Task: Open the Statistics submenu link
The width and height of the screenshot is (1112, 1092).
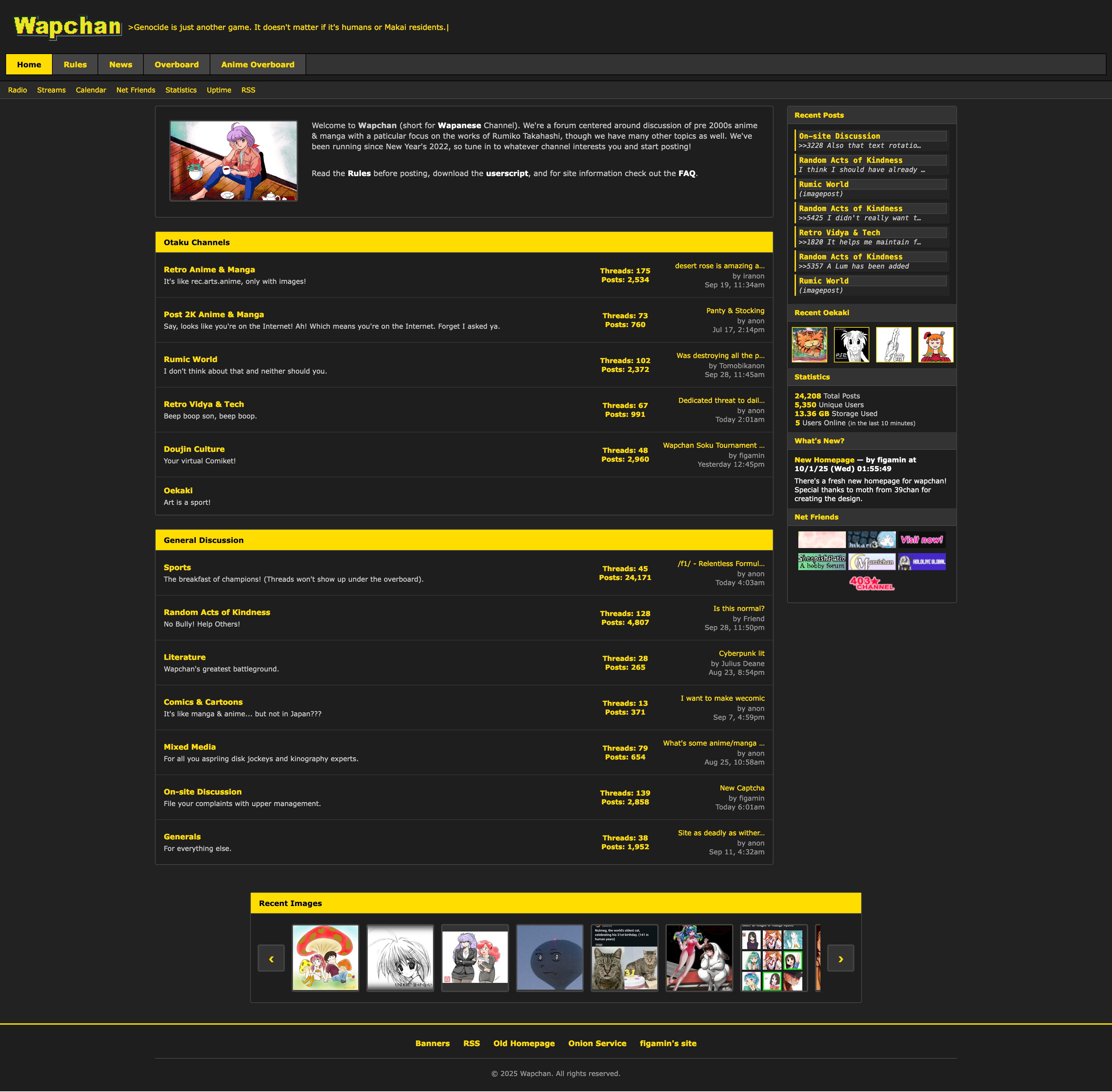Action: pyautogui.click(x=180, y=90)
